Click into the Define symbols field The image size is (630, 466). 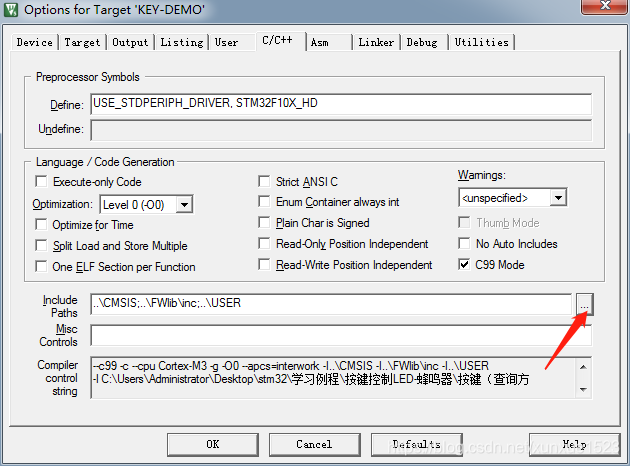coord(341,104)
